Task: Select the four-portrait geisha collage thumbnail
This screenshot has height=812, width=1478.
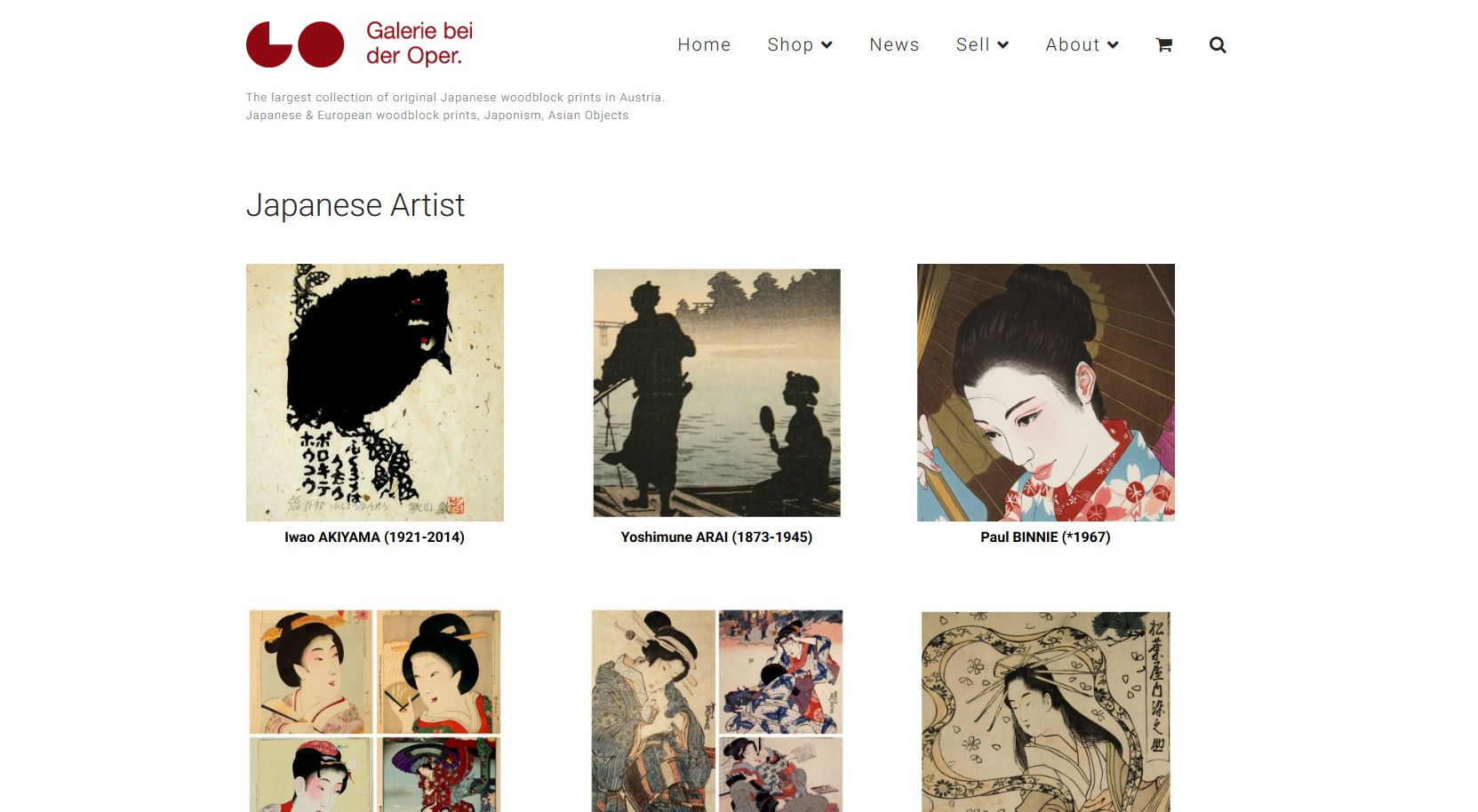Action: click(x=374, y=710)
